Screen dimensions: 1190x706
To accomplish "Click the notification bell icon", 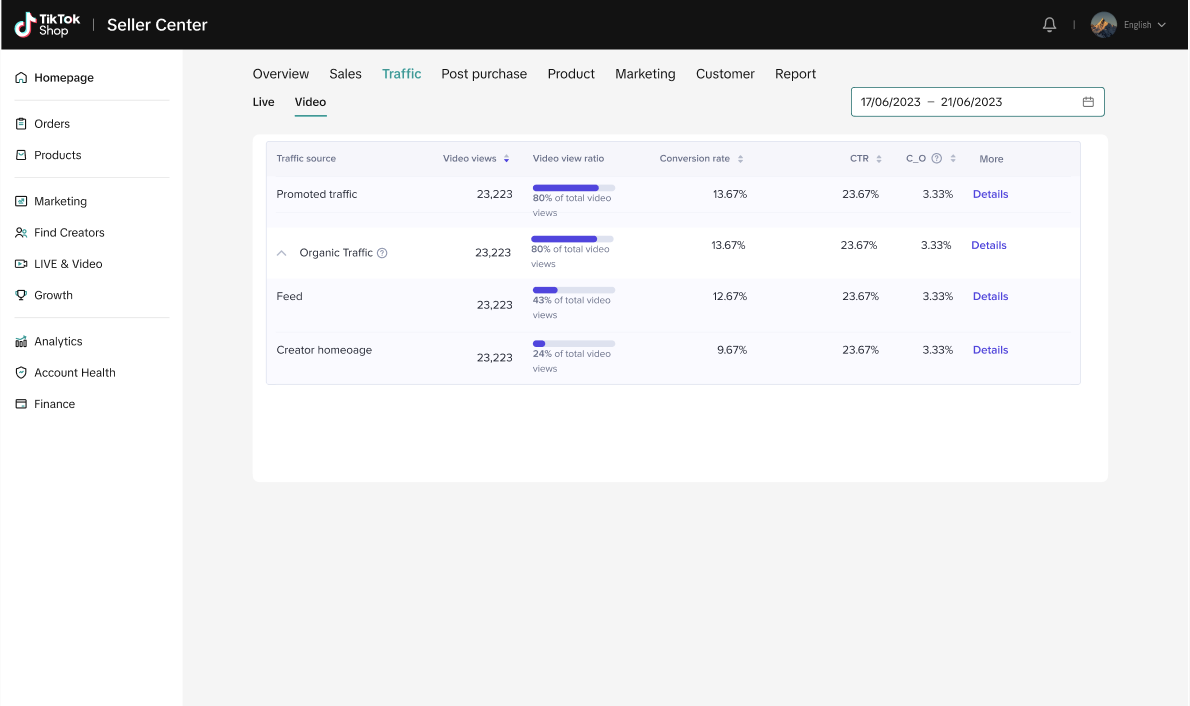I will click(x=1049, y=25).
